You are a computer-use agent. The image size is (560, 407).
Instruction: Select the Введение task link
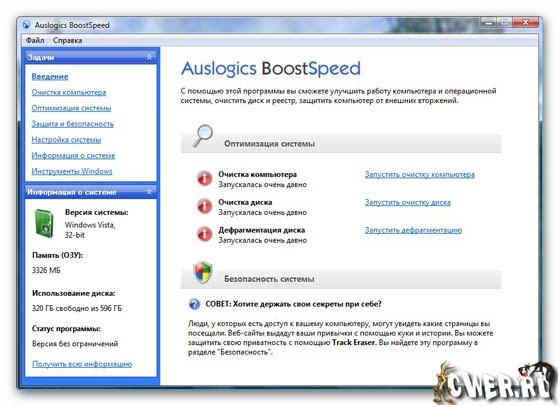[50, 76]
